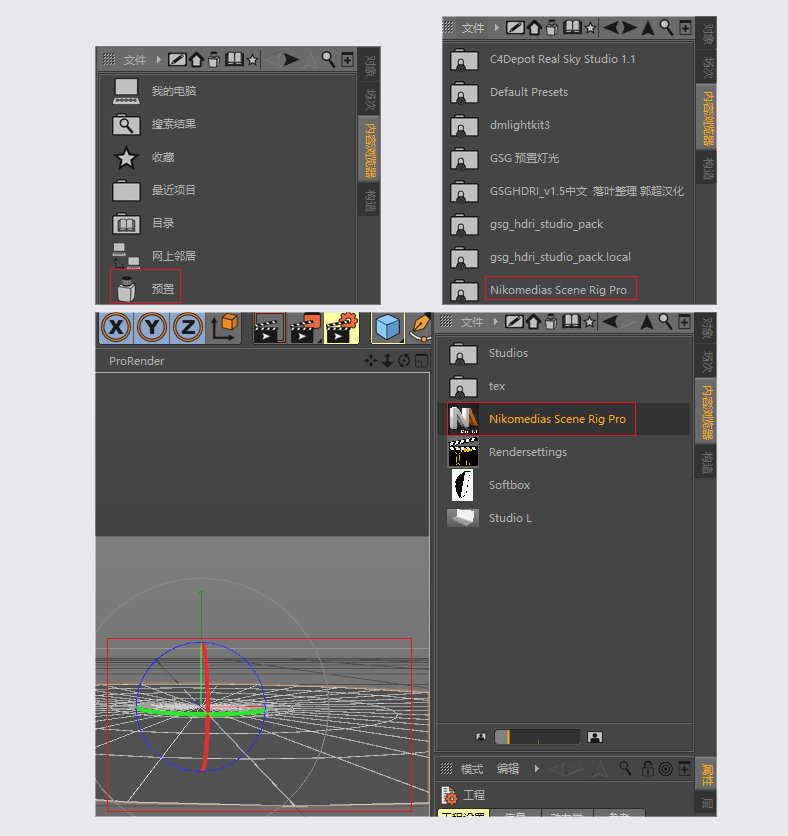This screenshot has height=836, width=788.
Task: Click up arrow in the panel listing Default Presets
Action: click(648, 27)
